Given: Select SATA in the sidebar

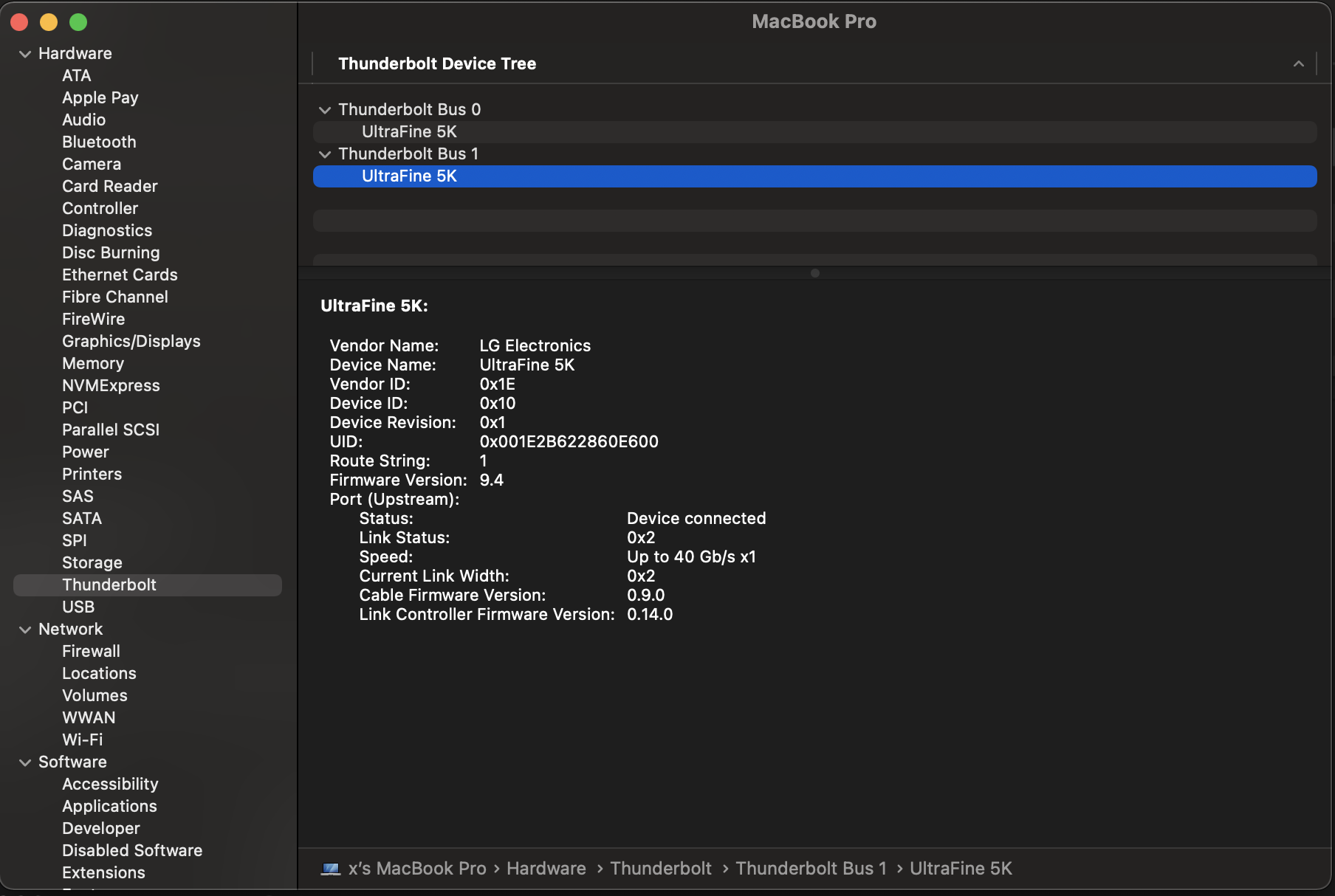Looking at the screenshot, I should (82, 519).
